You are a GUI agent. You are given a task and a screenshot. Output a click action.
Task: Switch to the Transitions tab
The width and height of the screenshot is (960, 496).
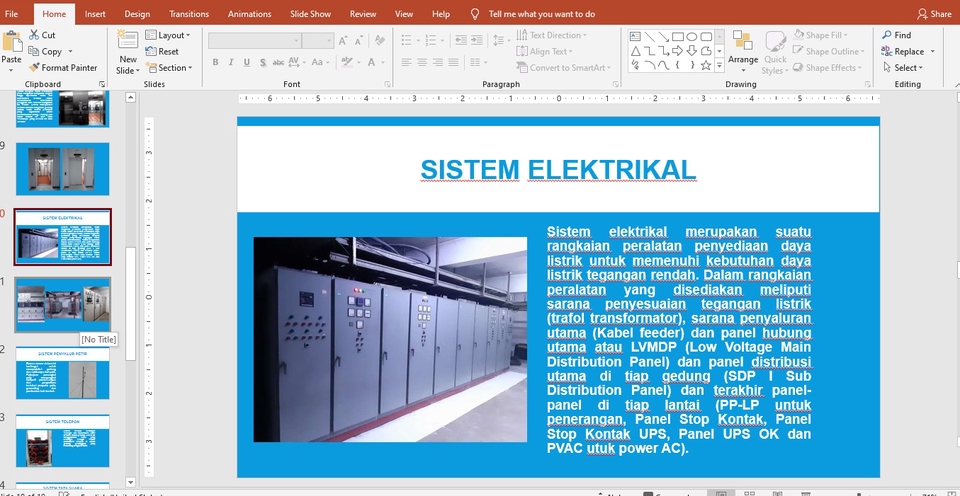tap(189, 13)
